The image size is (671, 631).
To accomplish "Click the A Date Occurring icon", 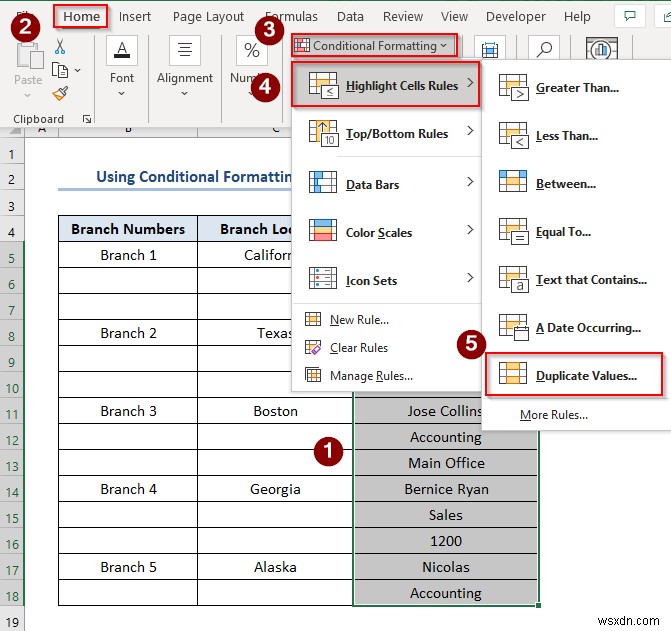I will 514,327.
